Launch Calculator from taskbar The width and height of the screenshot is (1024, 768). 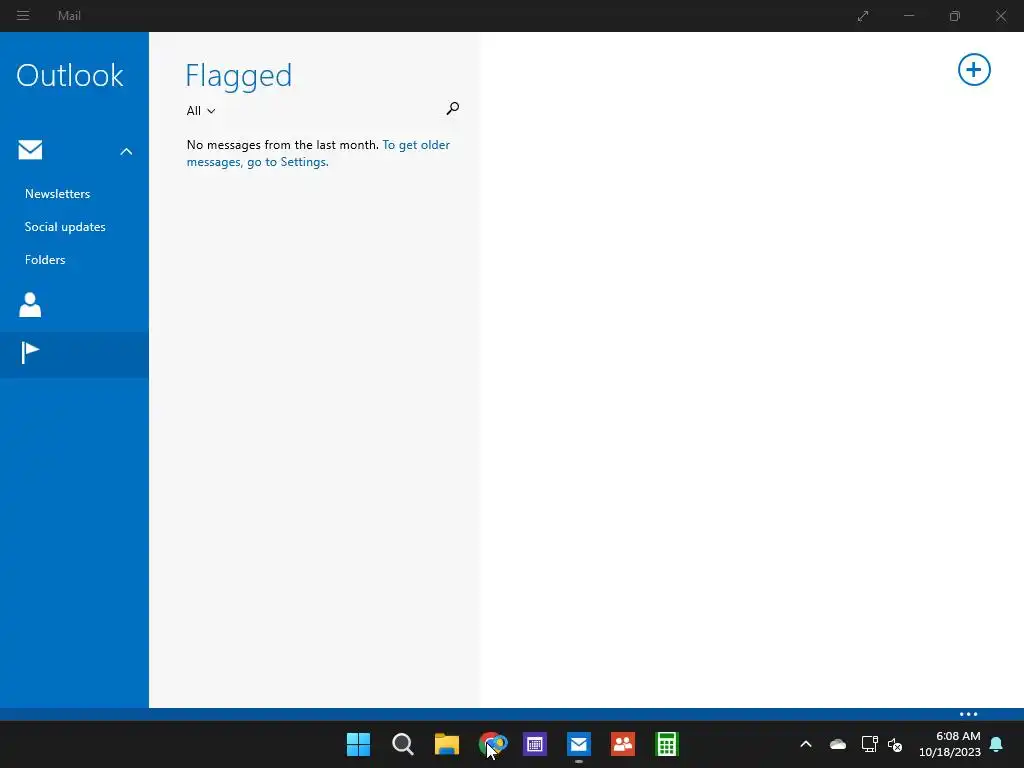click(667, 744)
